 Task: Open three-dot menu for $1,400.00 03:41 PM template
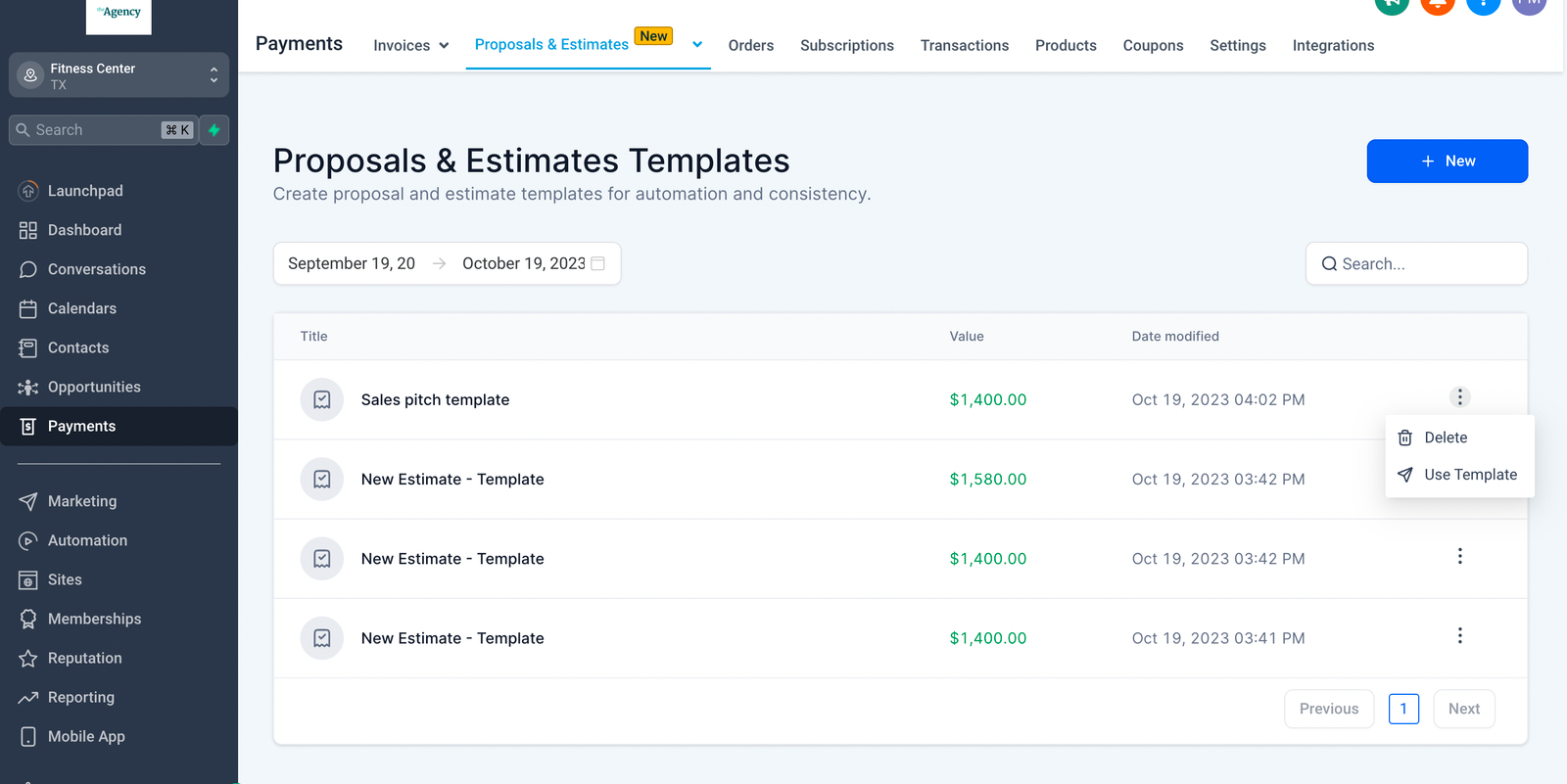(x=1459, y=636)
